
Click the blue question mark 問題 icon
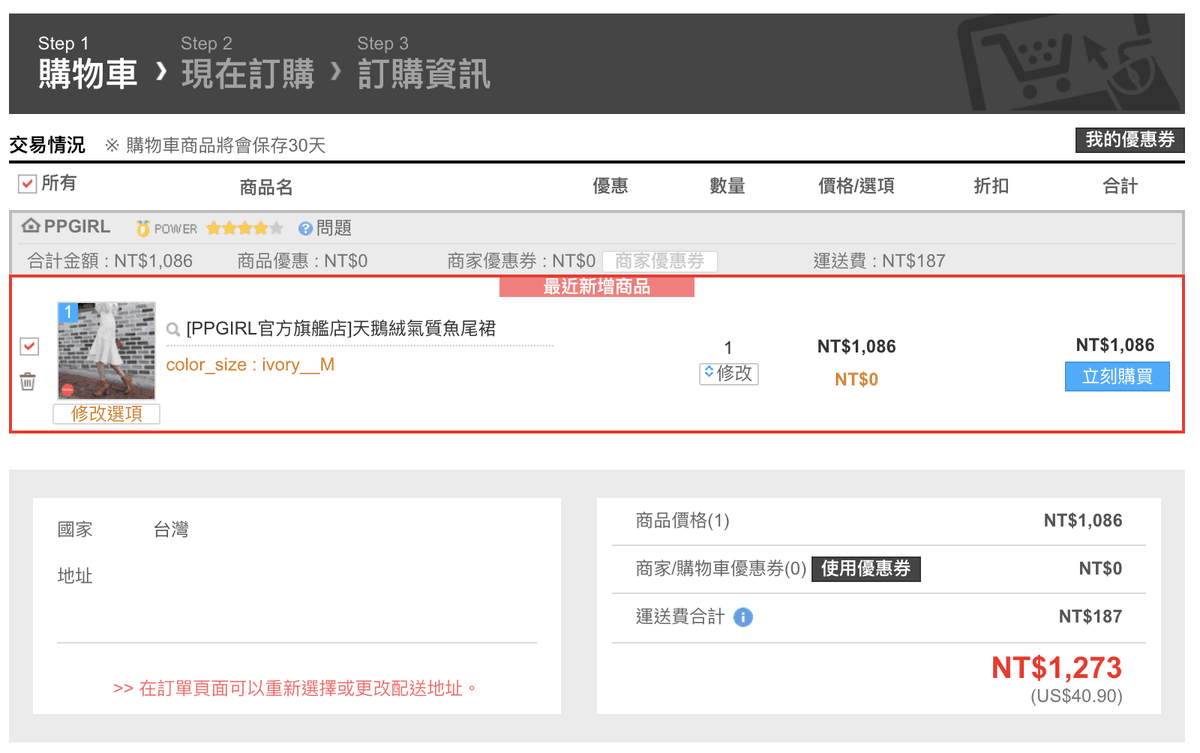tap(305, 229)
